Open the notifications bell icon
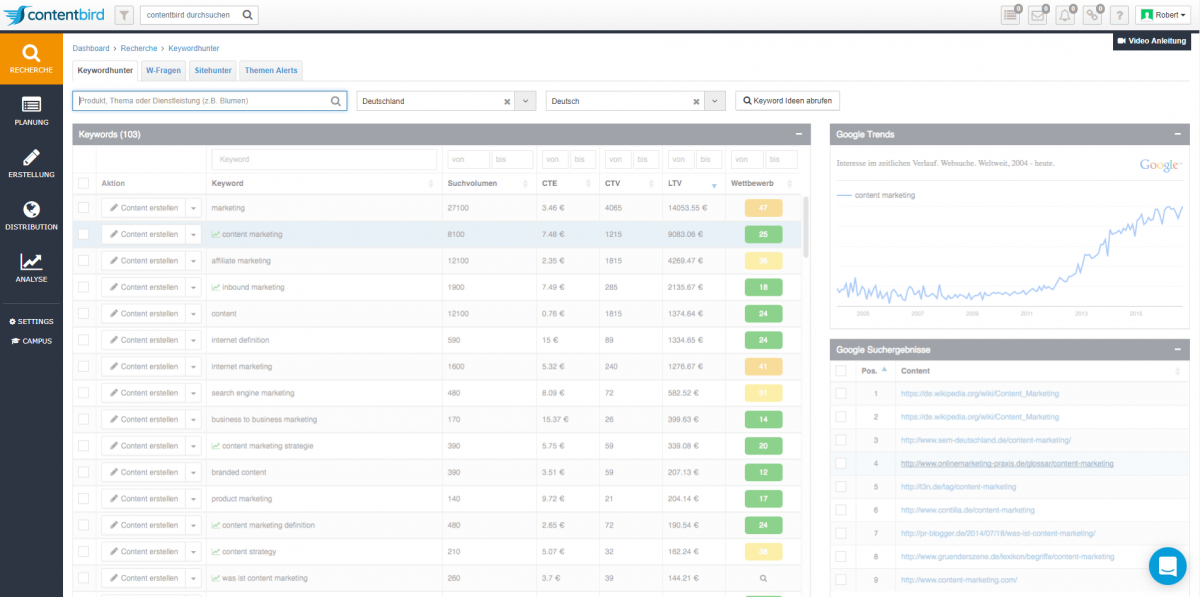1200x597 pixels. click(1066, 15)
